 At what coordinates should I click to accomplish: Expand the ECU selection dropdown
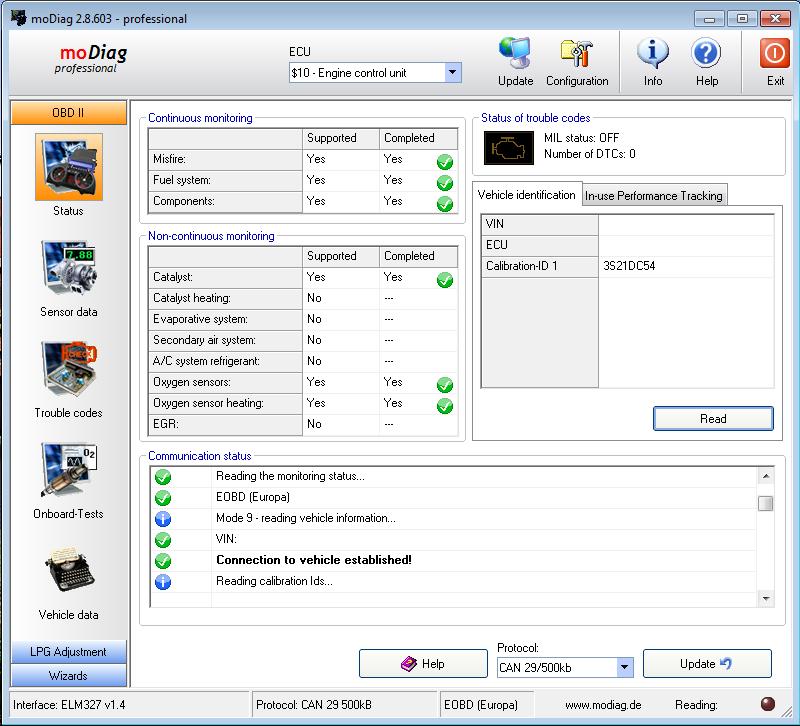pos(453,73)
